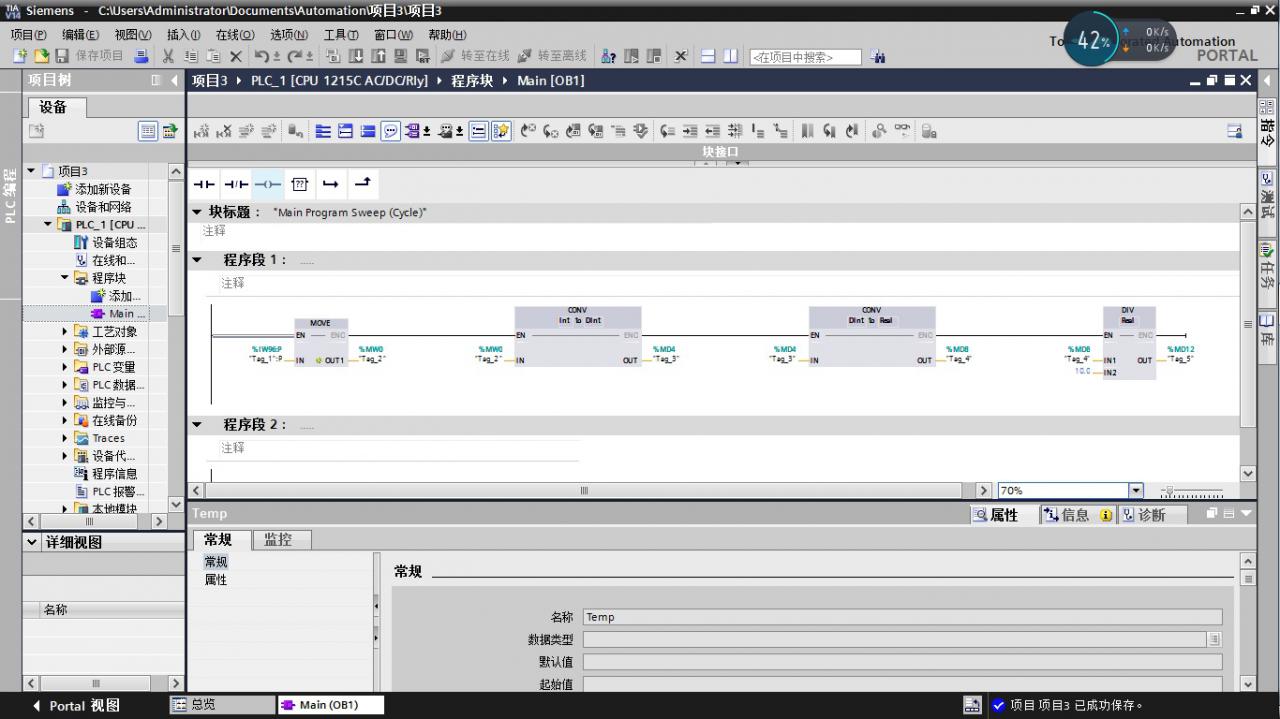The width and height of the screenshot is (1280, 719).
Task: Collapse the PLC_1 device node
Action: [47, 225]
